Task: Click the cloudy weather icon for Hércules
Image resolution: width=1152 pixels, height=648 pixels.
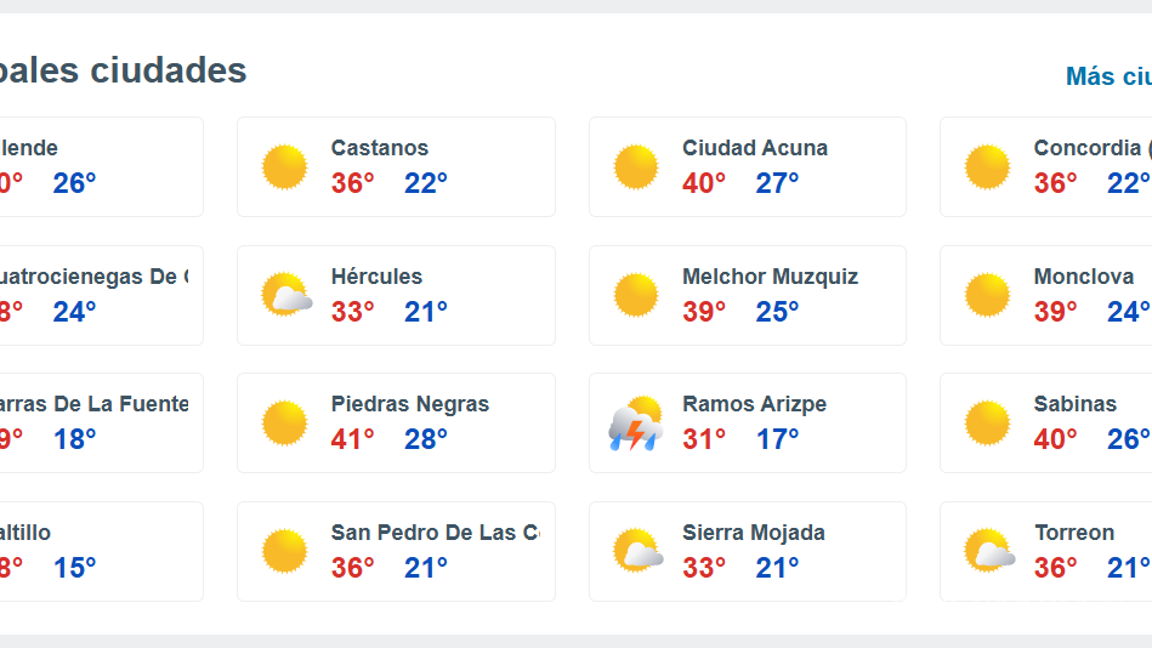Action: pyautogui.click(x=285, y=294)
